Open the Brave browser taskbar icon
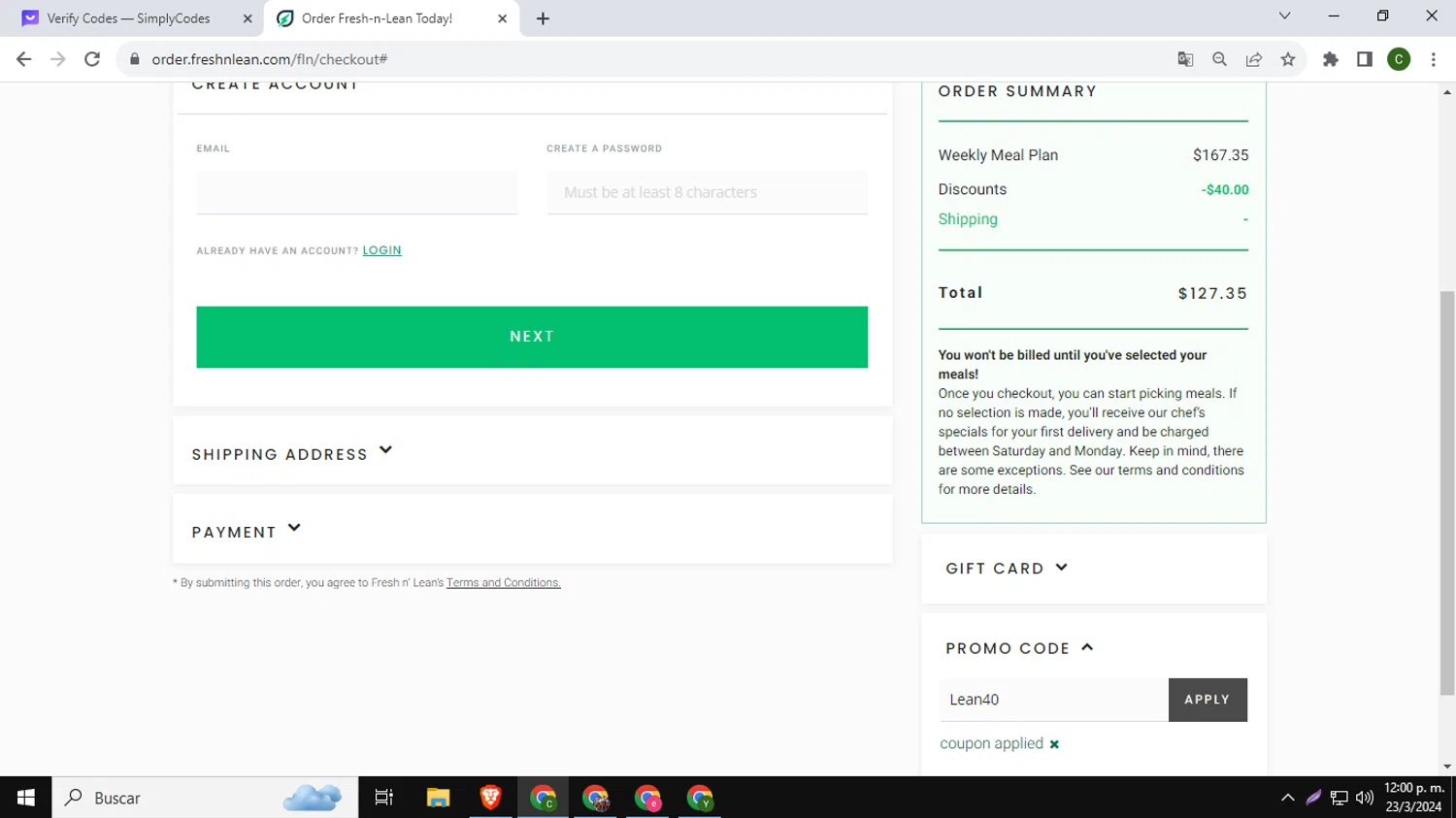Viewport: 1456px width, 818px height. pos(490,798)
